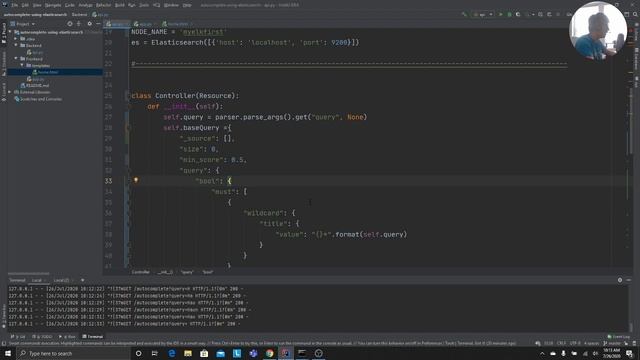The height and width of the screenshot is (360, 640).
Task: Open the Run tool window button
Action: pos(67,337)
